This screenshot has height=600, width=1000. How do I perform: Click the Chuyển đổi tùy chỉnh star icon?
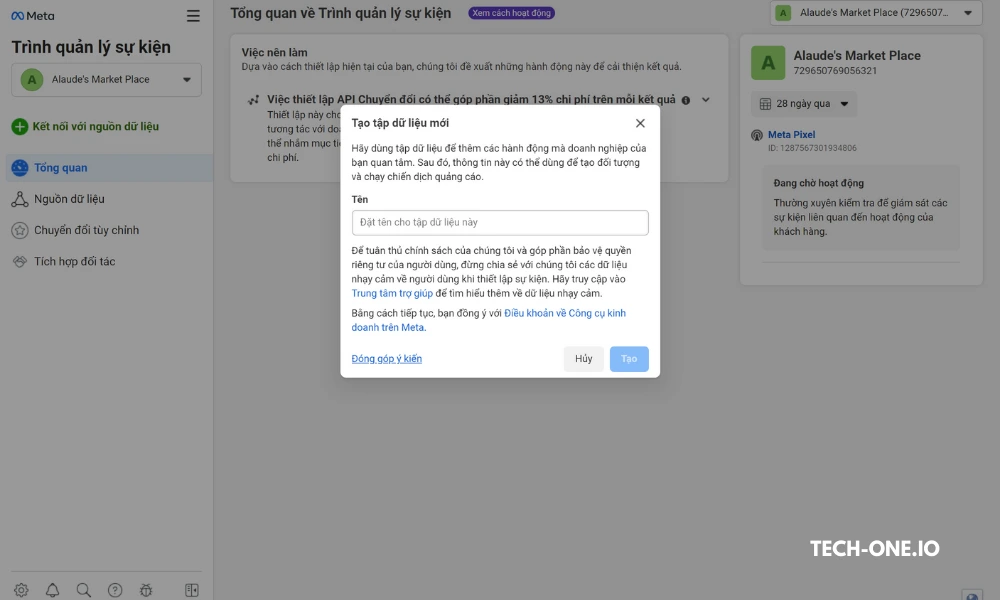click(20, 230)
